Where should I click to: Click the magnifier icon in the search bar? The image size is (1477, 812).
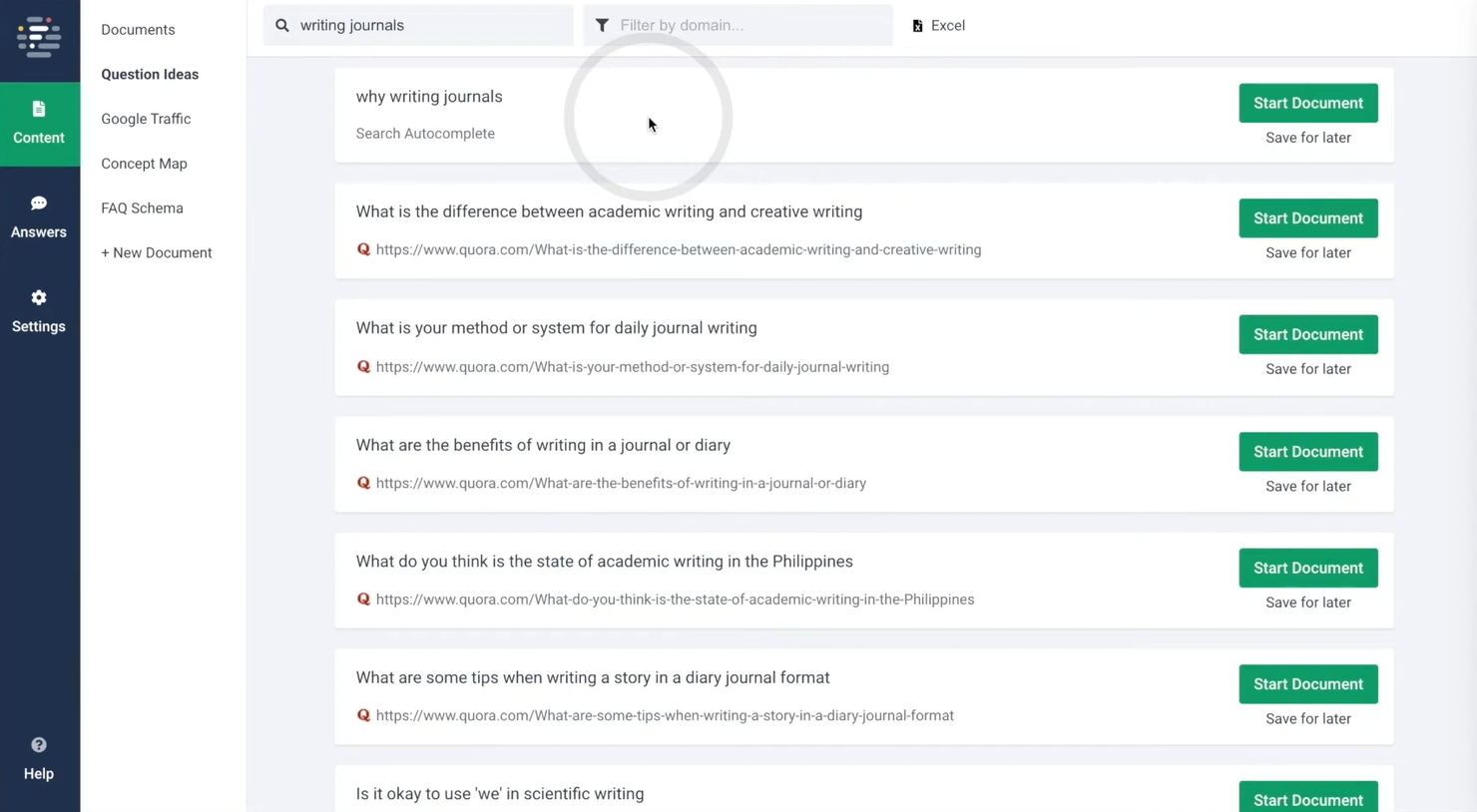pos(282,25)
